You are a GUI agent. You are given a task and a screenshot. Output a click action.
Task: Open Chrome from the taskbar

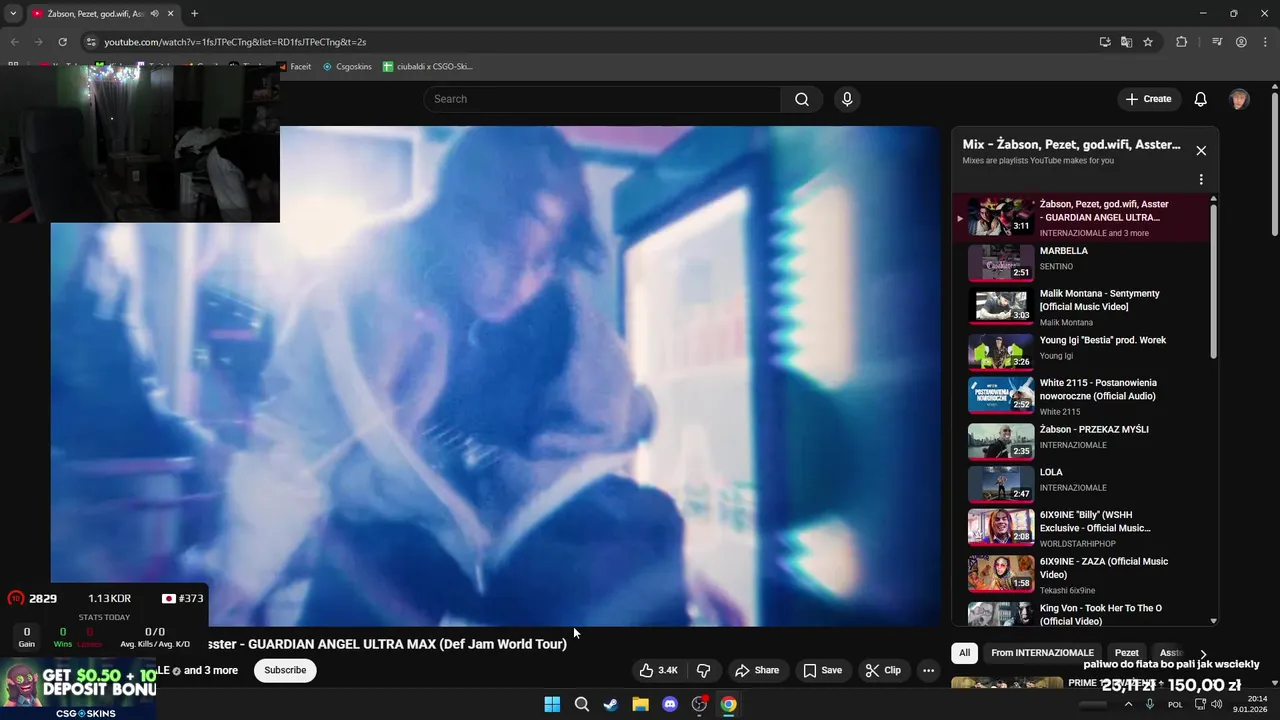729,704
